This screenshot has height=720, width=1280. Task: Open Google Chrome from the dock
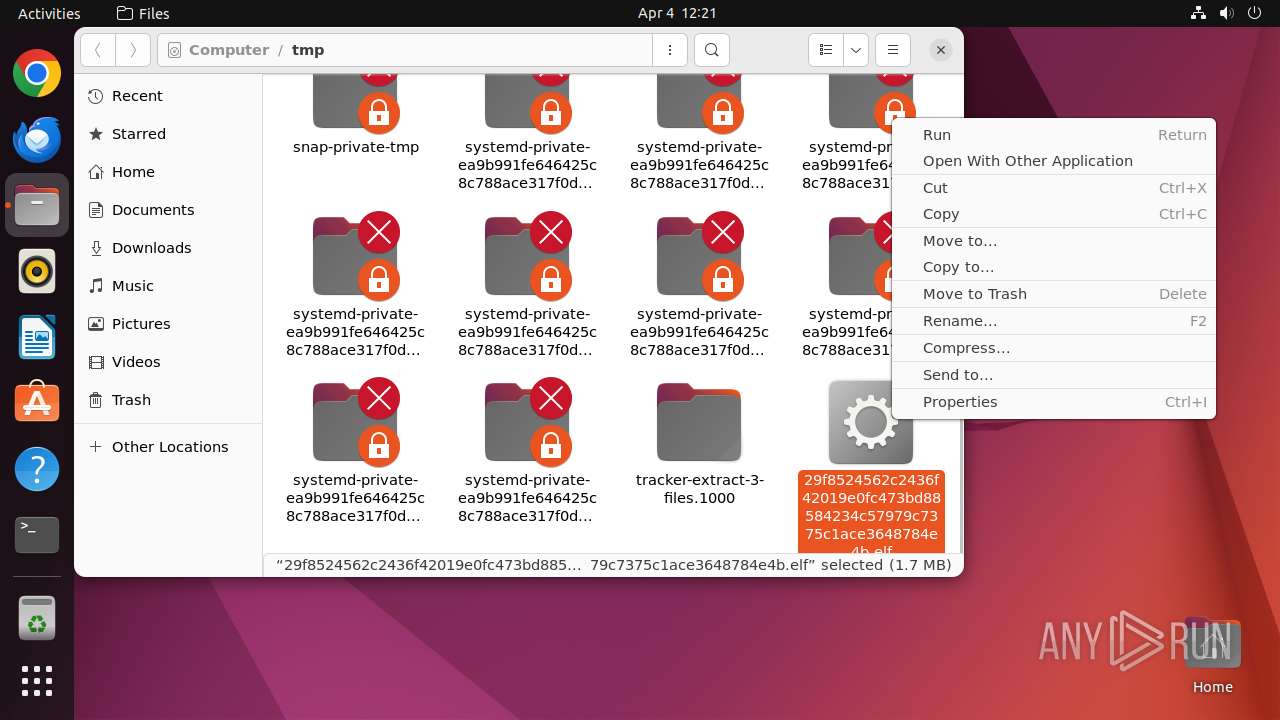click(37, 73)
